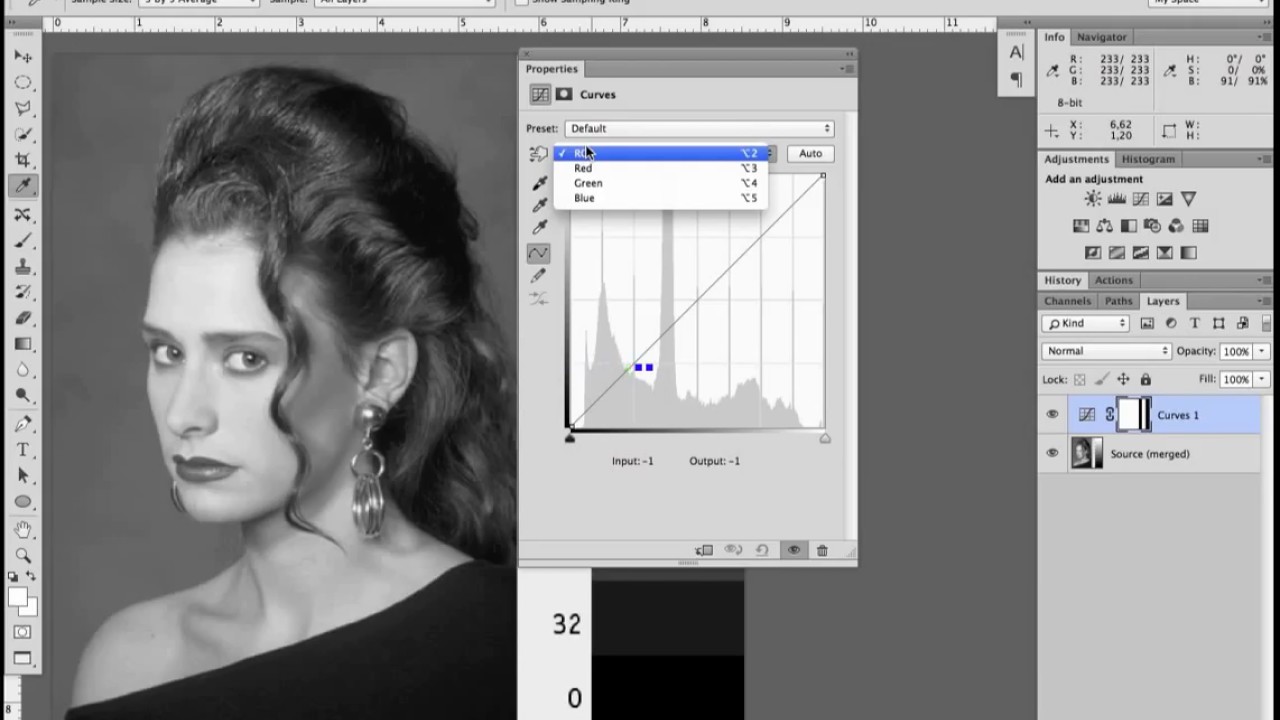
Task: Select the Crop tool
Action: (23, 160)
